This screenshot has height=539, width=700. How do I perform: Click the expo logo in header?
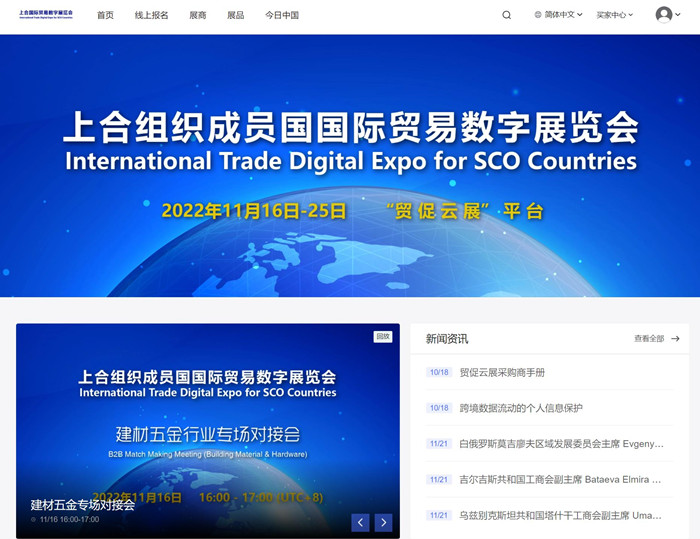[46, 14]
